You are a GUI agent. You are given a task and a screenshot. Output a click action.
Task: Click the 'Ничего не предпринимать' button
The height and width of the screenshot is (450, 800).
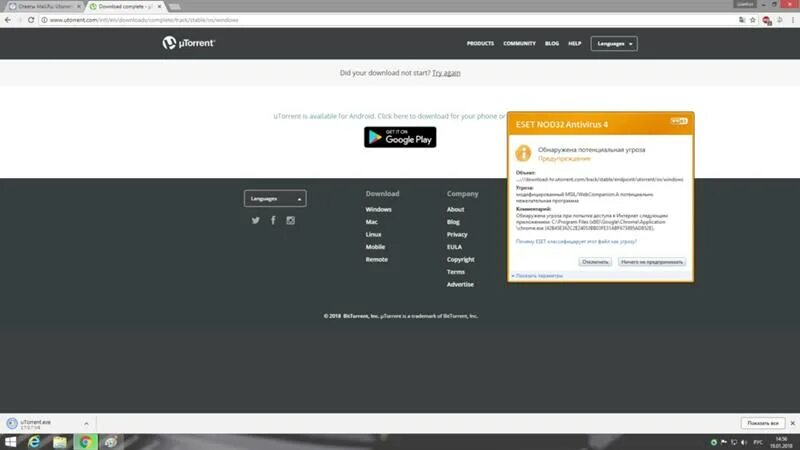[x=652, y=262]
